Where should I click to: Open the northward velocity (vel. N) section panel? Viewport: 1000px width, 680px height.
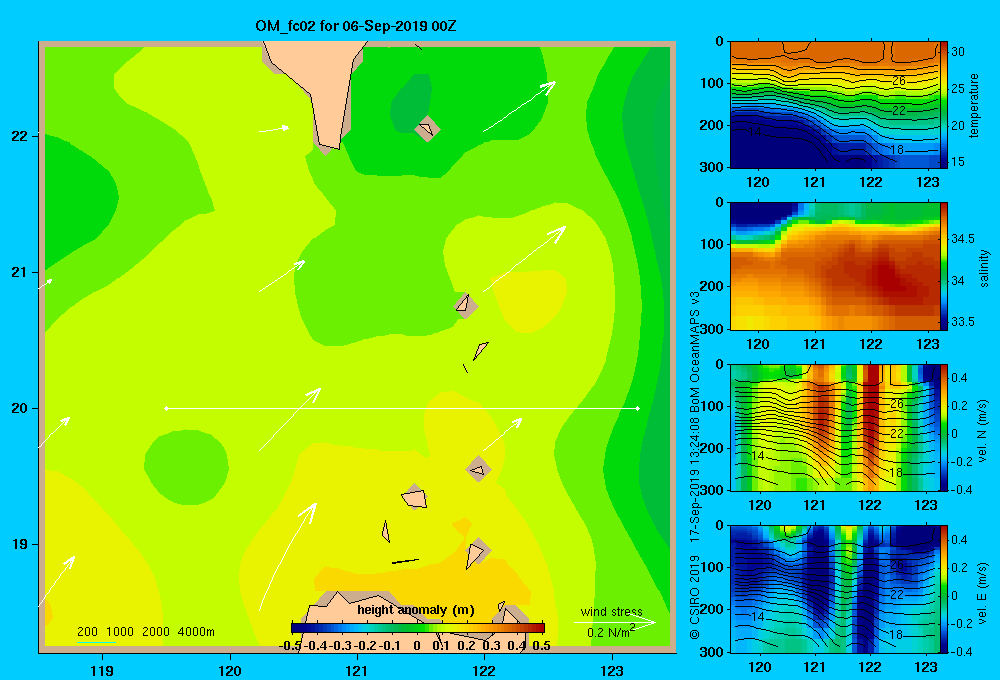coord(834,427)
